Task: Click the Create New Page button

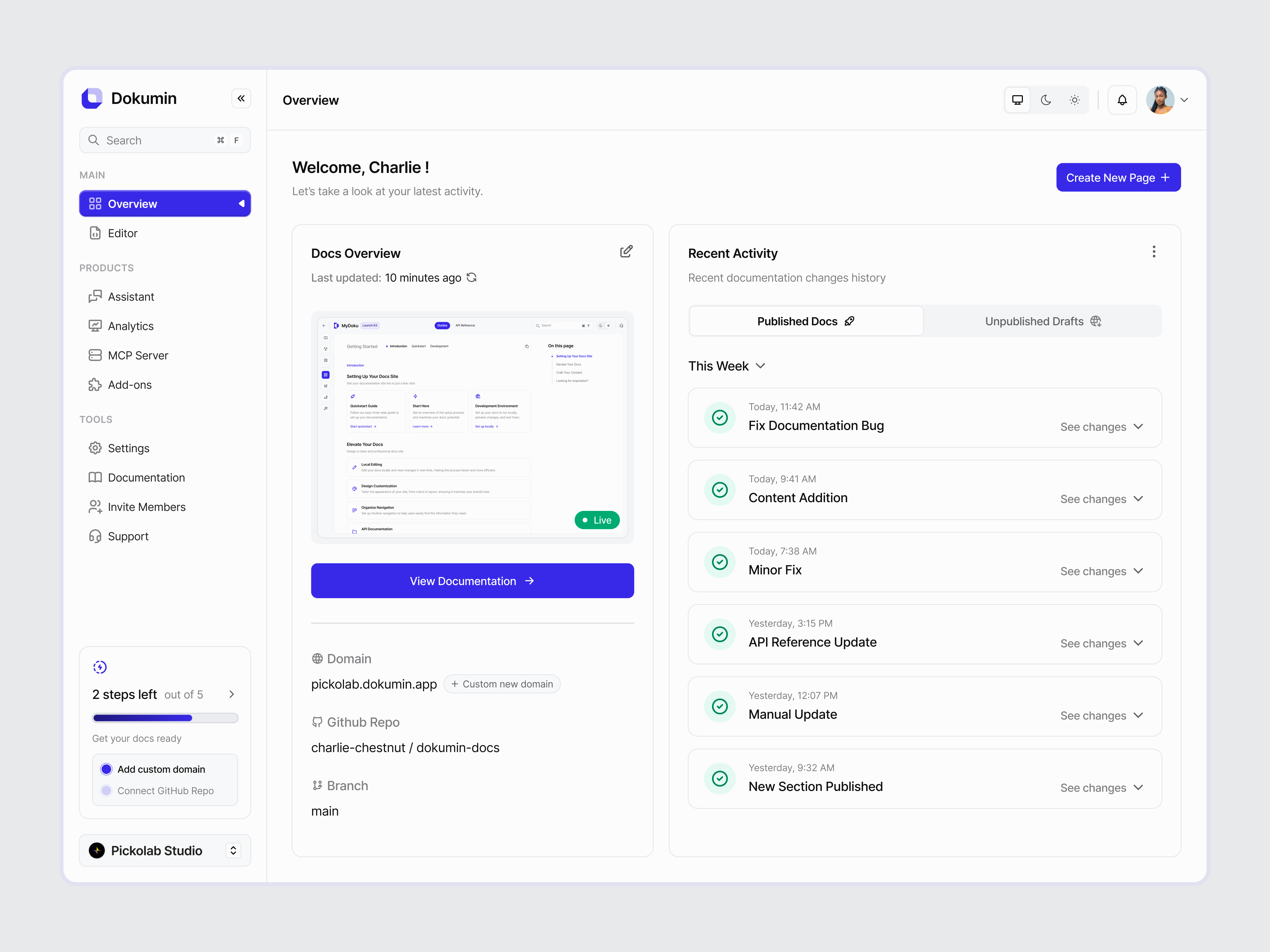Action: click(1118, 177)
